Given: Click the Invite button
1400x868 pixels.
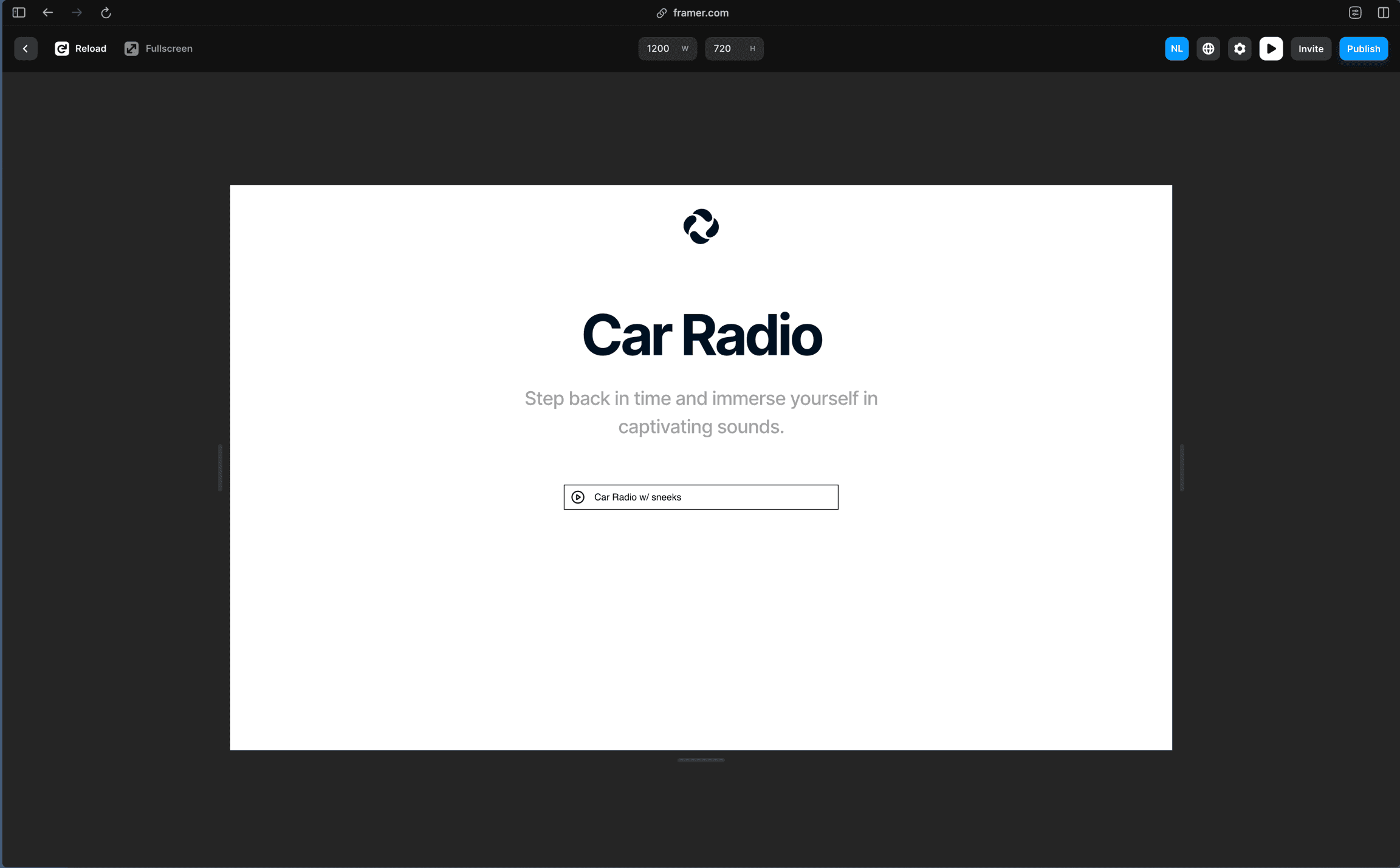Looking at the screenshot, I should (1311, 49).
